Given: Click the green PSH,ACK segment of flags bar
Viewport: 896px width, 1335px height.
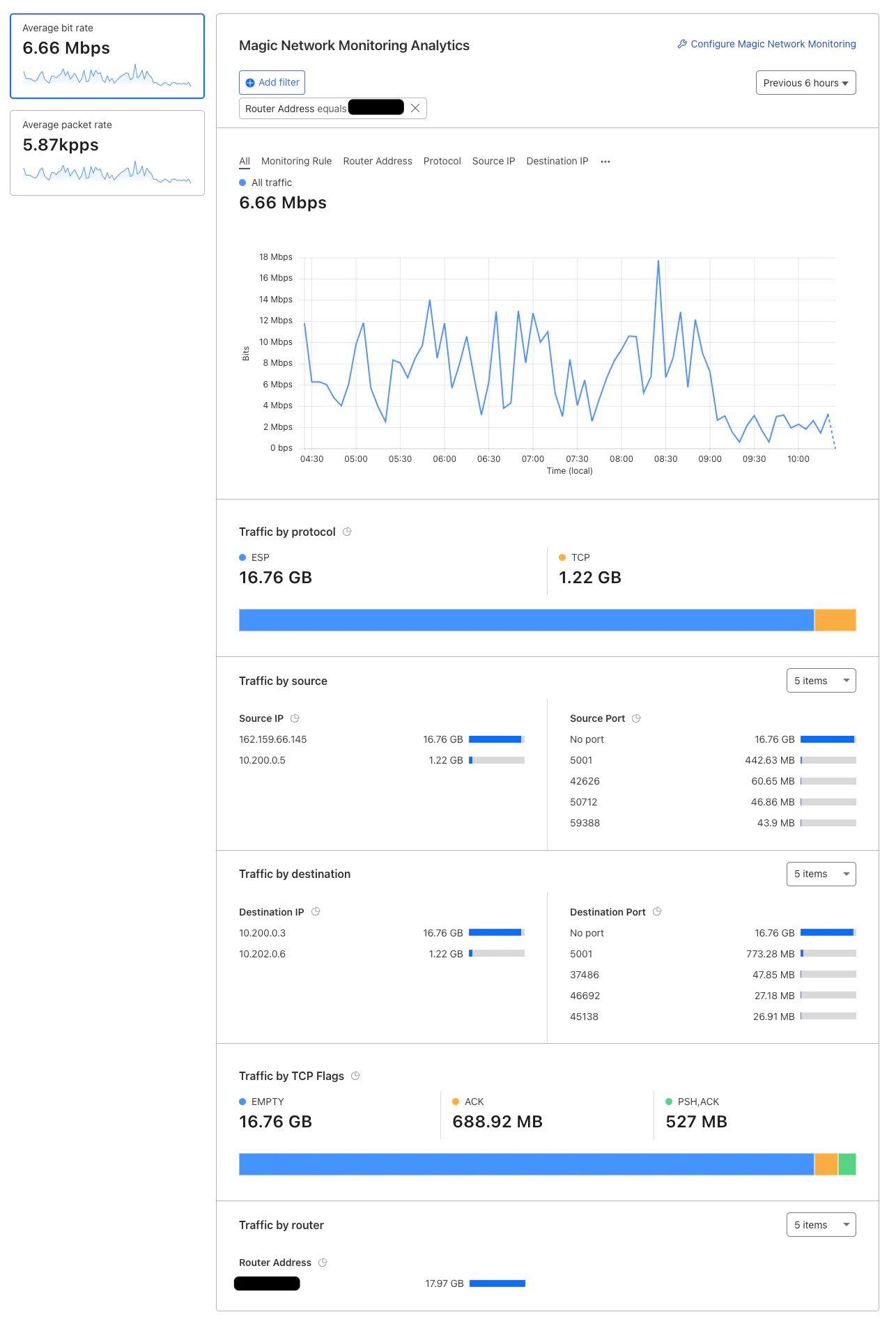Looking at the screenshot, I should pyautogui.click(x=847, y=1164).
